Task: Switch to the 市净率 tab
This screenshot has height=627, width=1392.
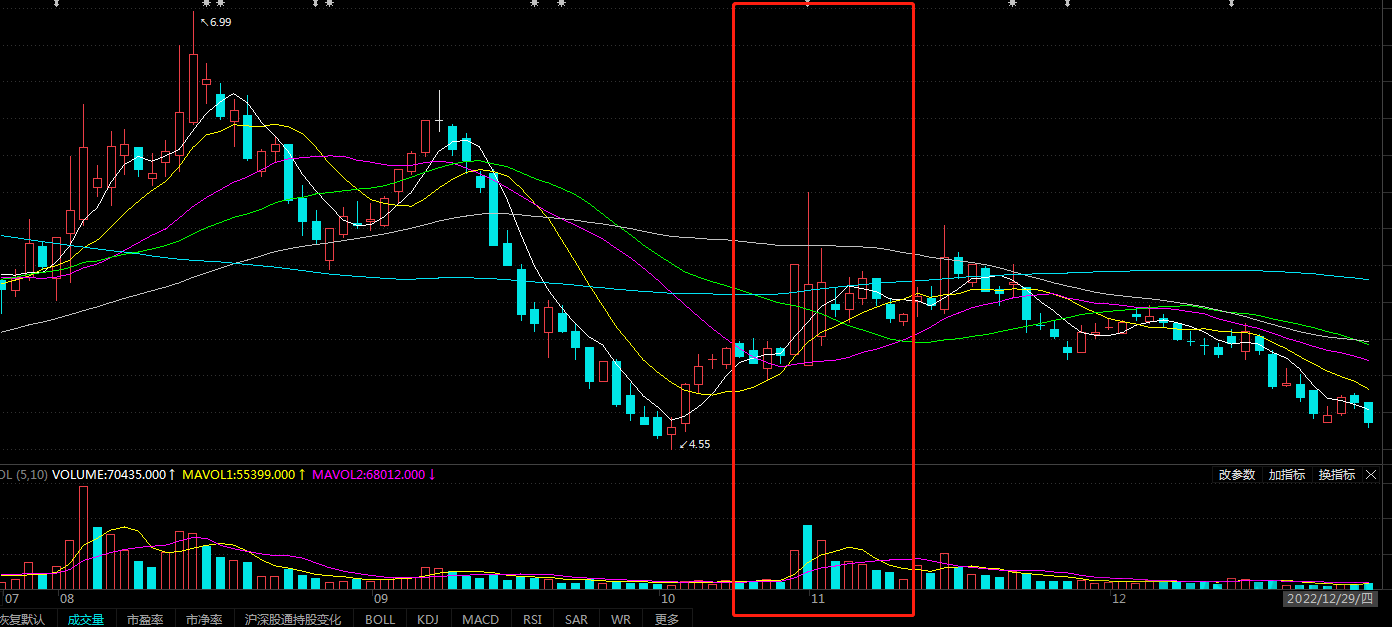Action: point(204,619)
